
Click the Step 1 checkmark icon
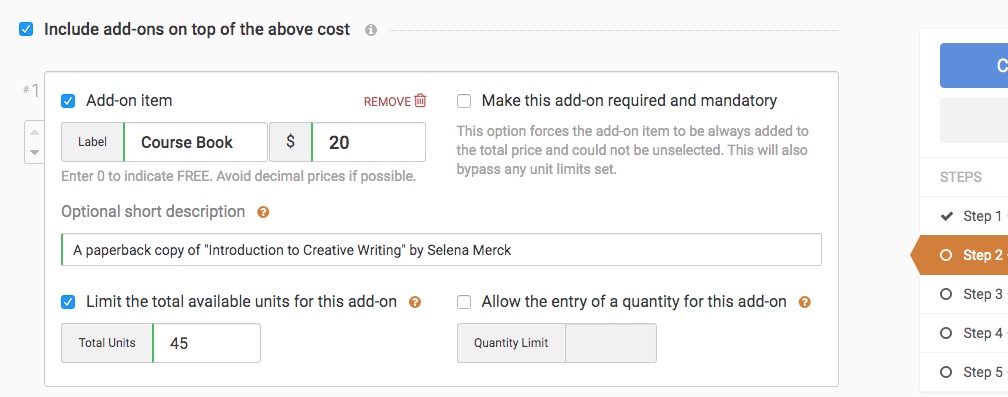(946, 216)
